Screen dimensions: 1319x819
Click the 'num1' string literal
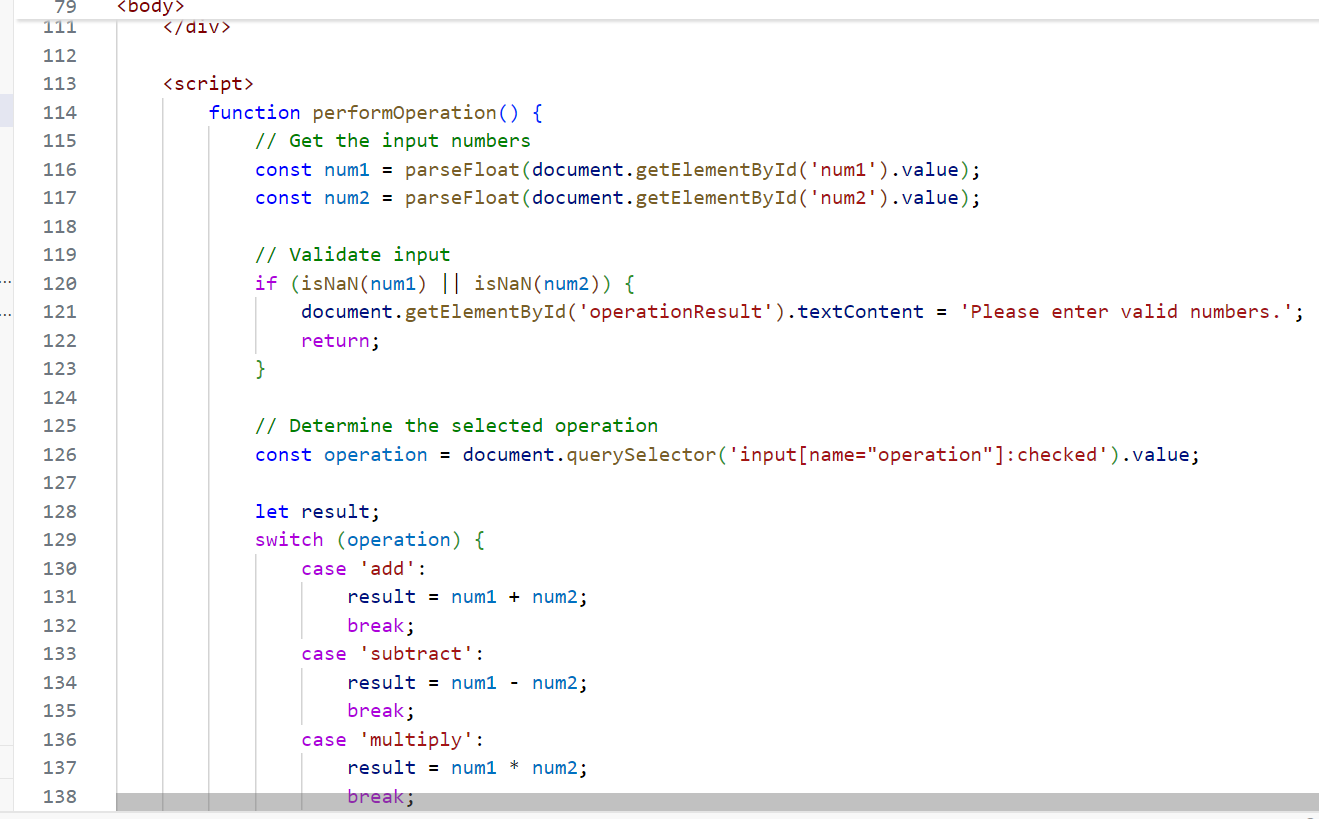(843, 169)
